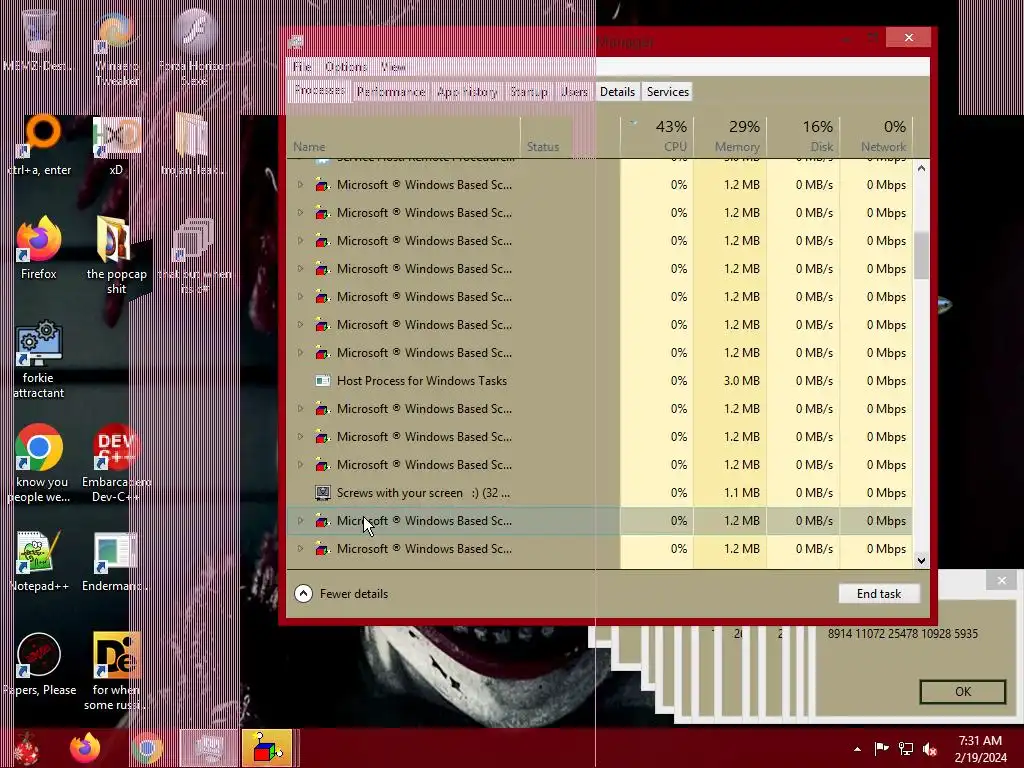Click the Firefox icon in the taskbar
The height and width of the screenshot is (768, 1024).
[x=85, y=748]
